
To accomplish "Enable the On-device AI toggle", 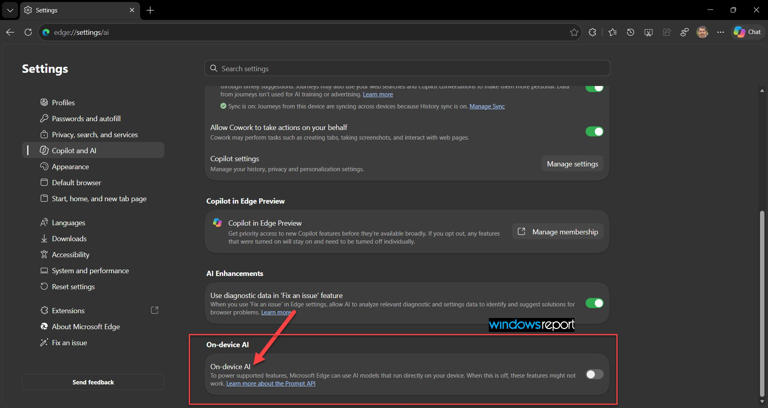I will 594,375.
